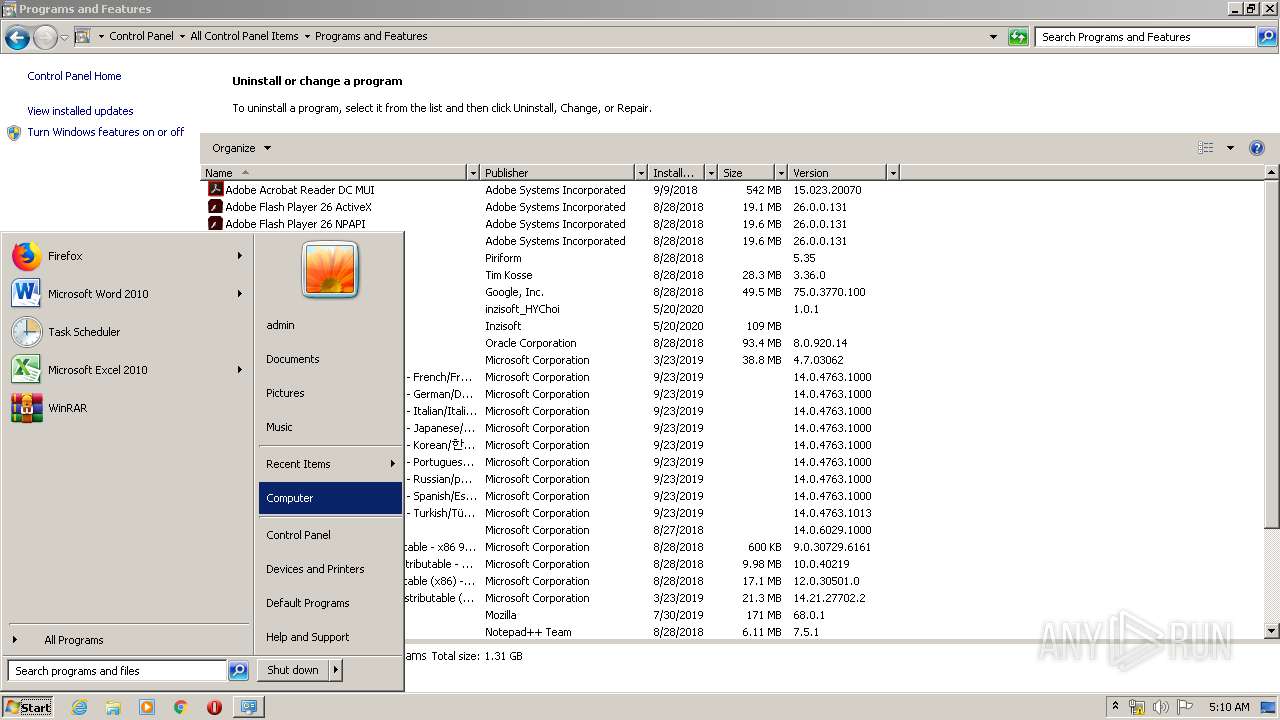Open Turn Windows features on or off
Image resolution: width=1280 pixels, height=720 pixels.
(x=106, y=132)
